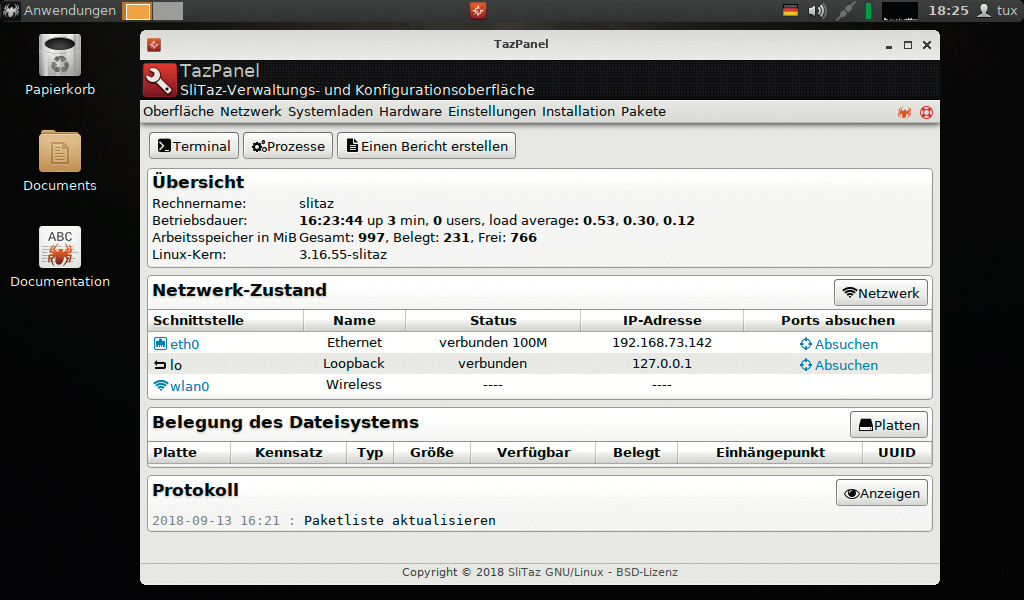Click the Einhängepunkt column header

click(770, 452)
